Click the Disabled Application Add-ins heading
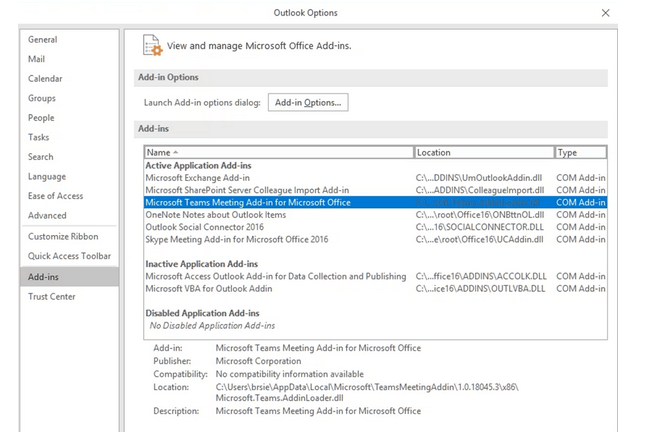This screenshot has height=432, width=662. [x=202, y=313]
